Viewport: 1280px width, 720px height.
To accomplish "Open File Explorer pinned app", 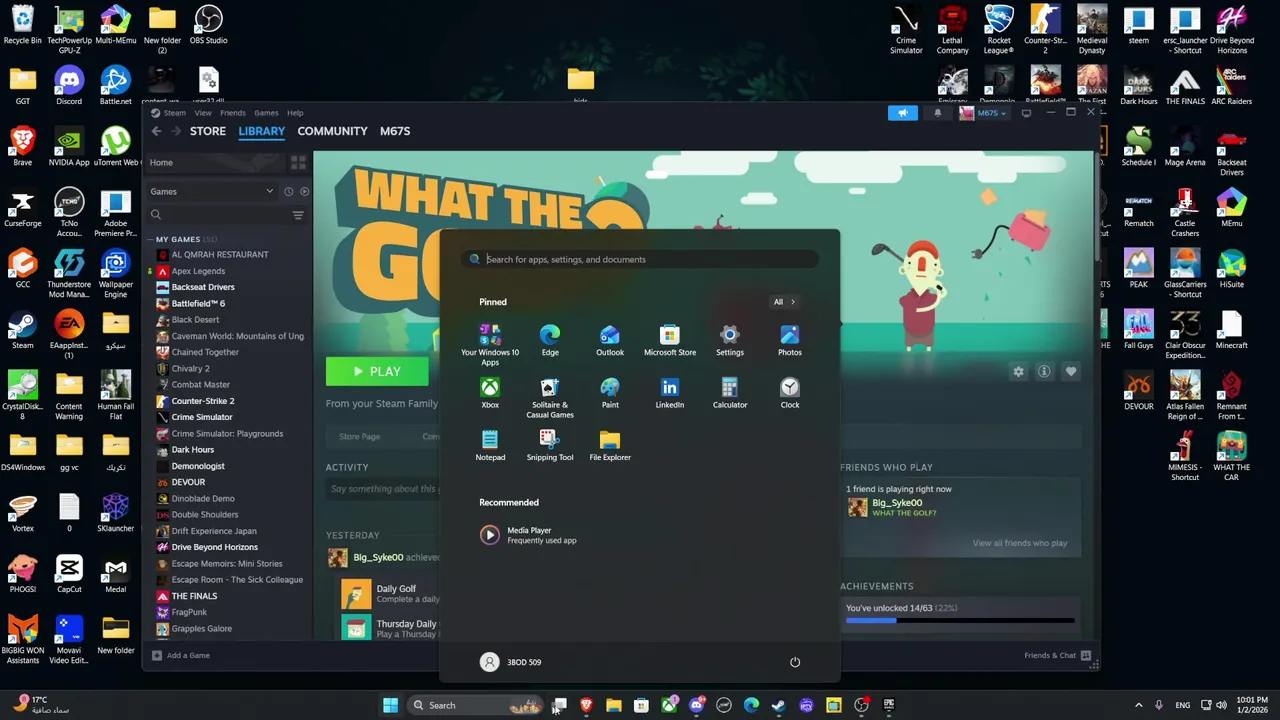I will (x=610, y=445).
